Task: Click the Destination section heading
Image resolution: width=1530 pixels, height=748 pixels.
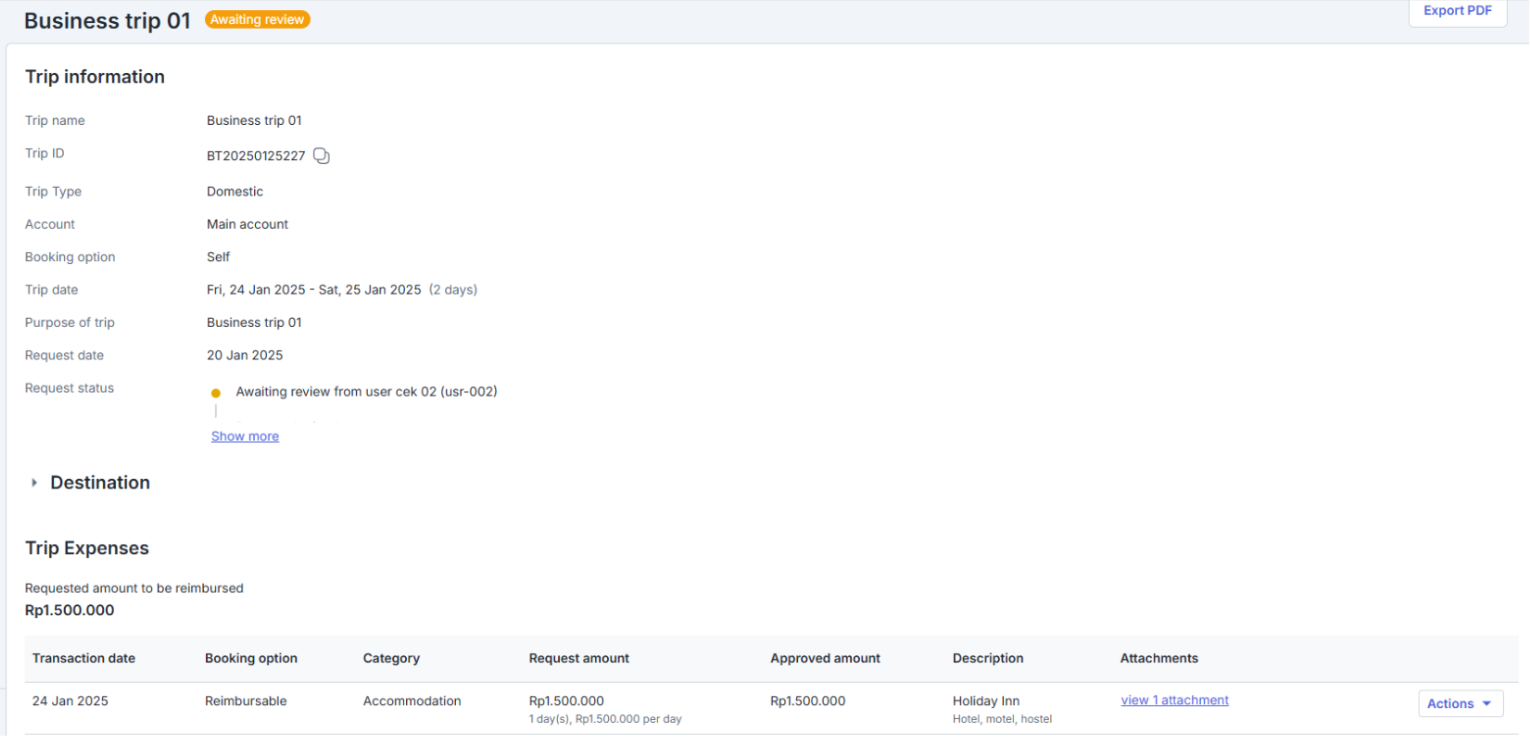Action: tap(100, 483)
